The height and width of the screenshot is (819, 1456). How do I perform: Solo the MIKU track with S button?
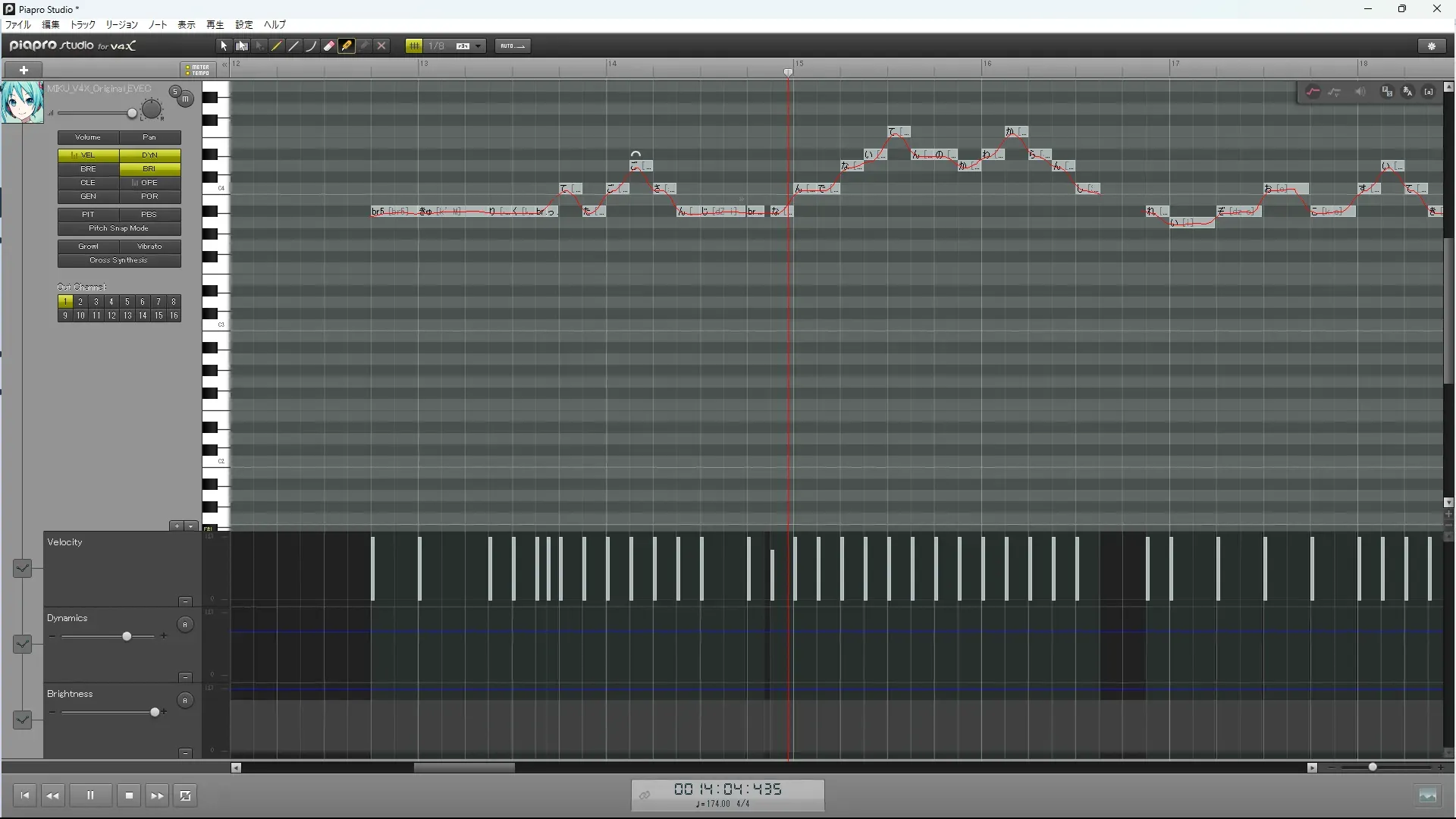[x=175, y=93]
